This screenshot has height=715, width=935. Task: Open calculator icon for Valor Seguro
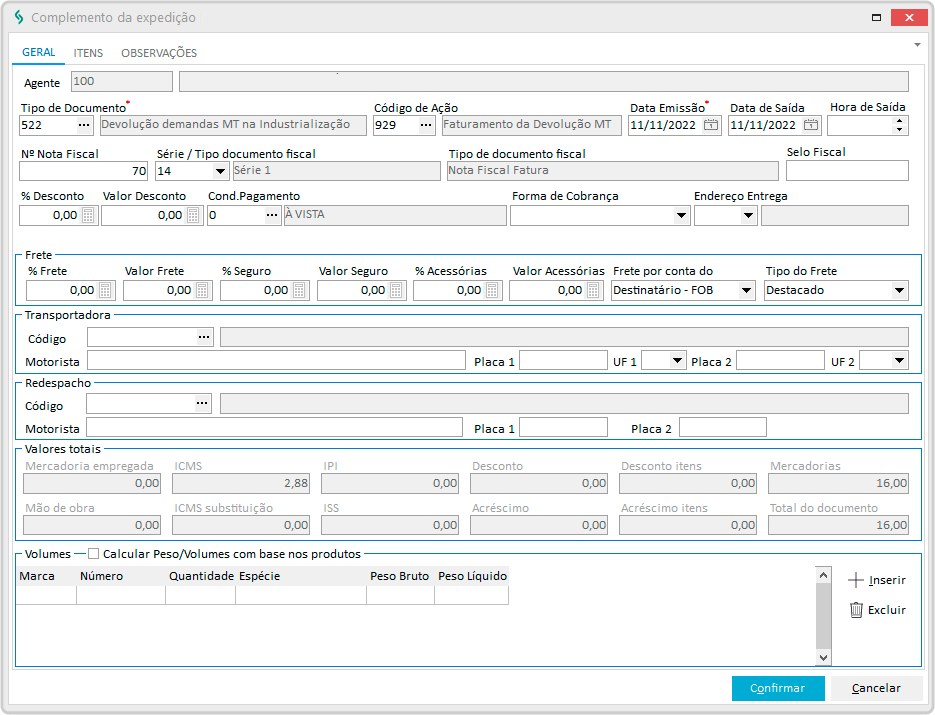397,290
